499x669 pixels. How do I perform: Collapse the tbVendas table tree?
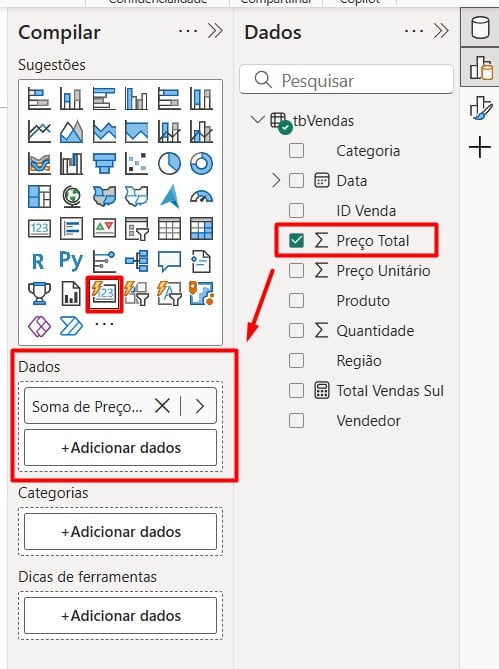click(x=257, y=119)
